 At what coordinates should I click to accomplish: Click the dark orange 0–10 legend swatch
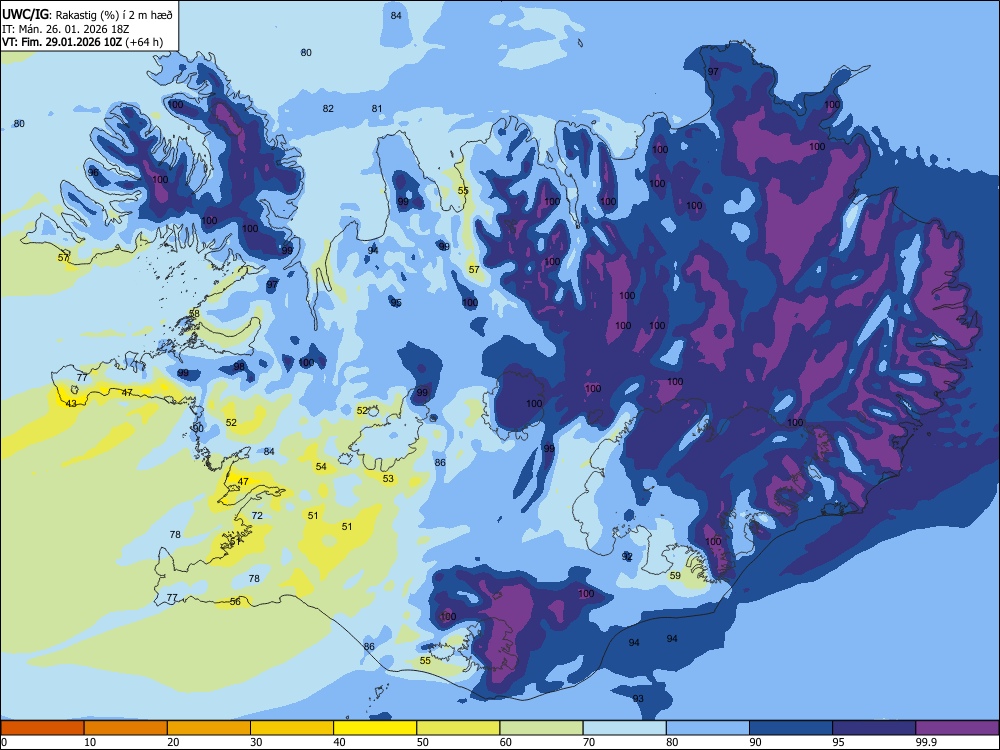click(x=42, y=728)
